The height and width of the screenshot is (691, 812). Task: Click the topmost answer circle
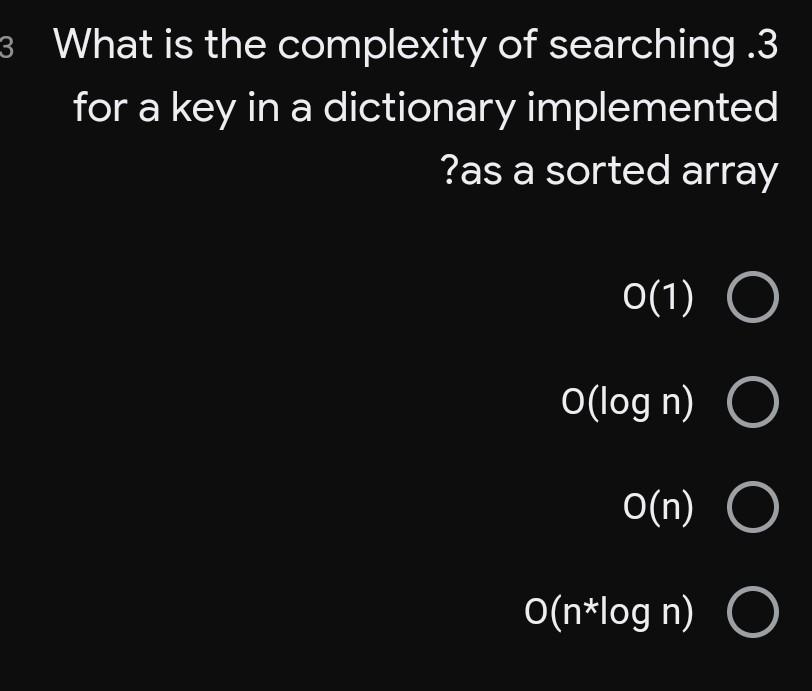(752, 297)
